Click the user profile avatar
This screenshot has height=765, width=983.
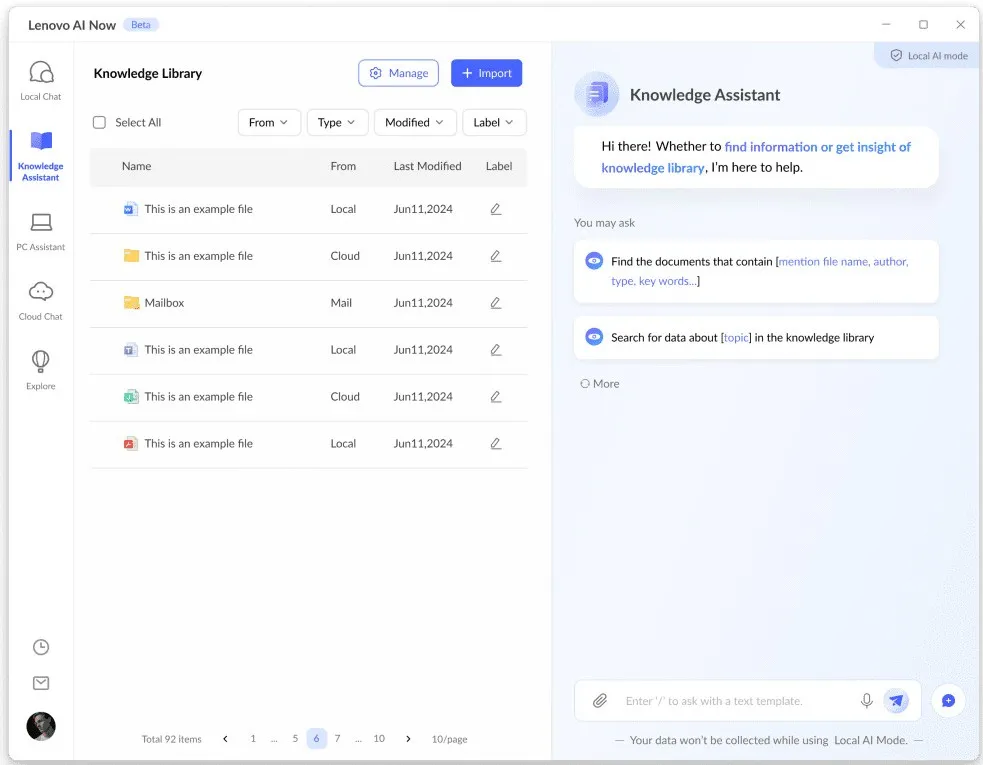click(x=41, y=726)
